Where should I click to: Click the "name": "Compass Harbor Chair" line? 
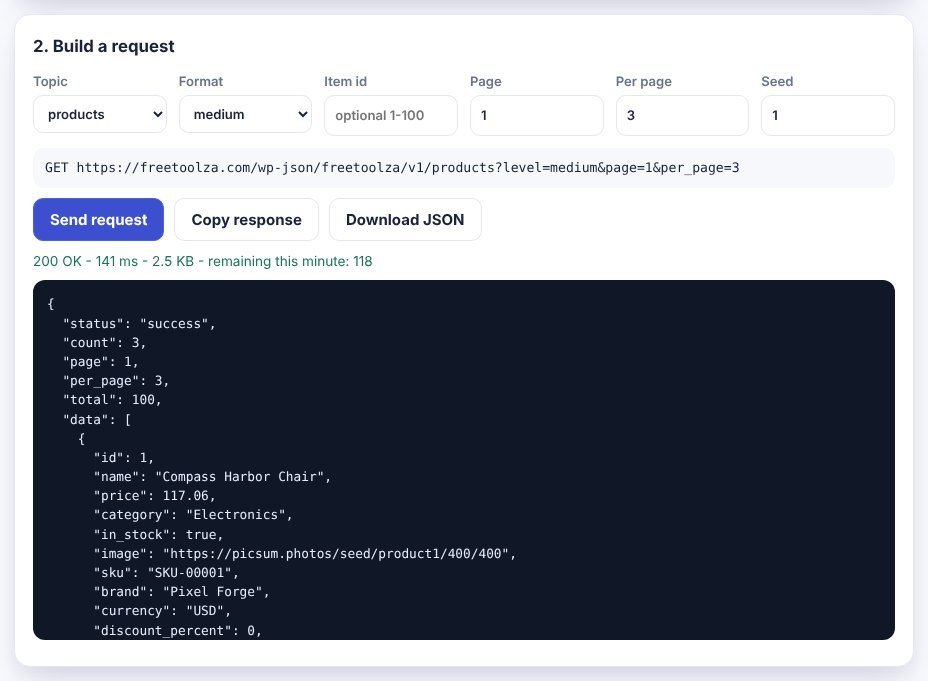(212, 476)
